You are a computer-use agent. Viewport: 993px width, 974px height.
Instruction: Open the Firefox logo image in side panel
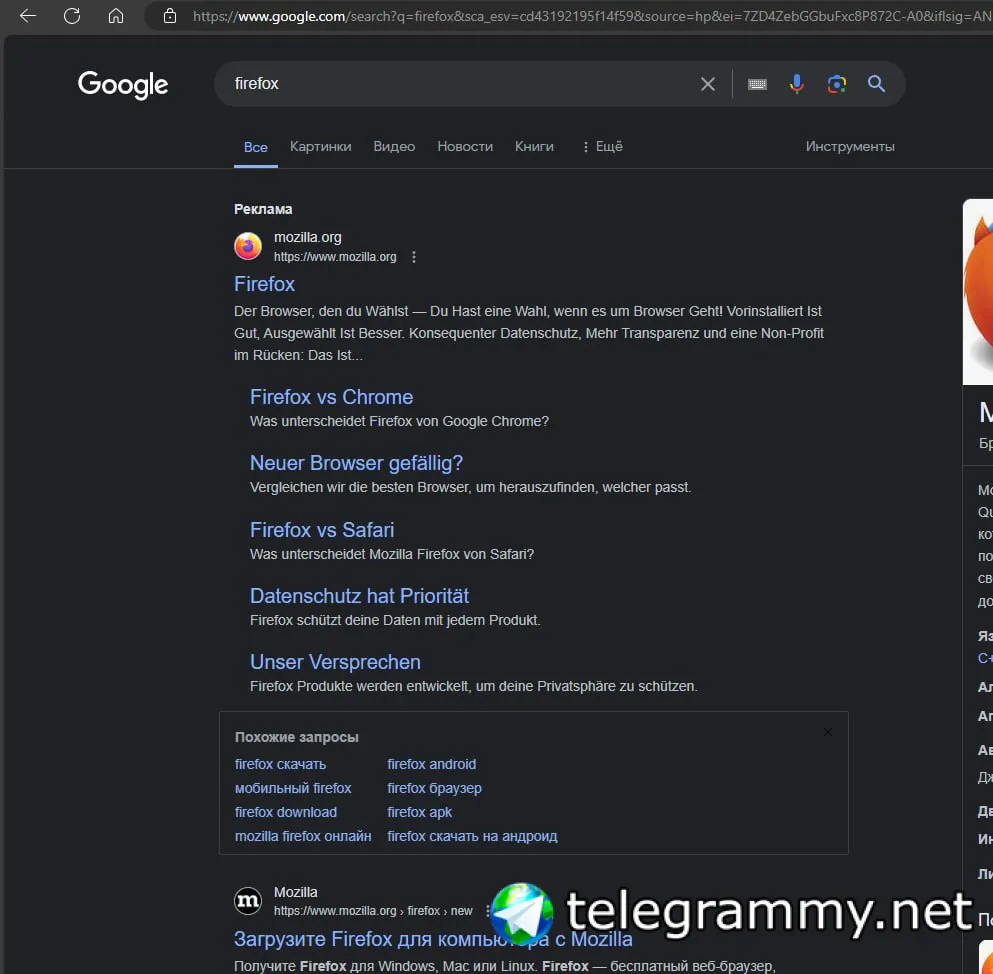[978, 292]
